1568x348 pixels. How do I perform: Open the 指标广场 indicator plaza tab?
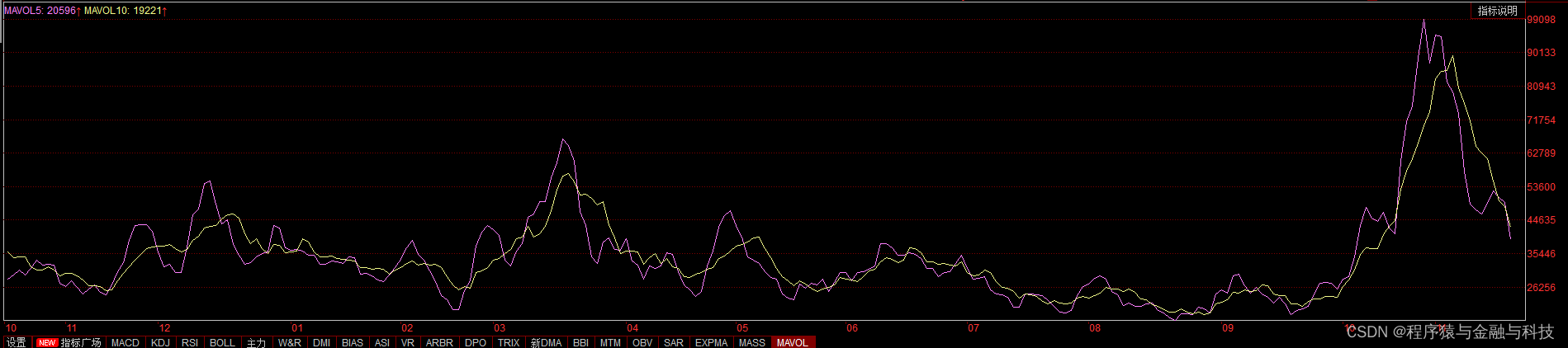click(69, 342)
